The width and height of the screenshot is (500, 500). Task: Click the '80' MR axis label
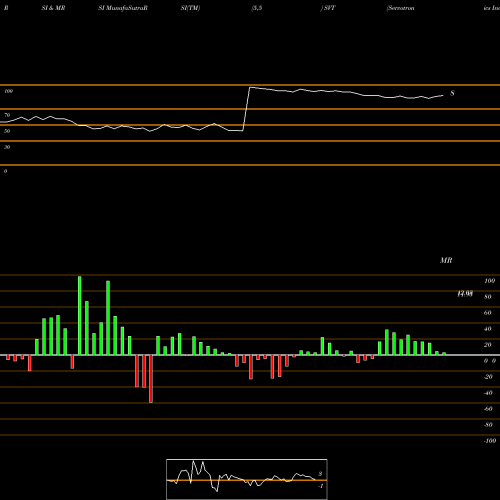coord(488,297)
